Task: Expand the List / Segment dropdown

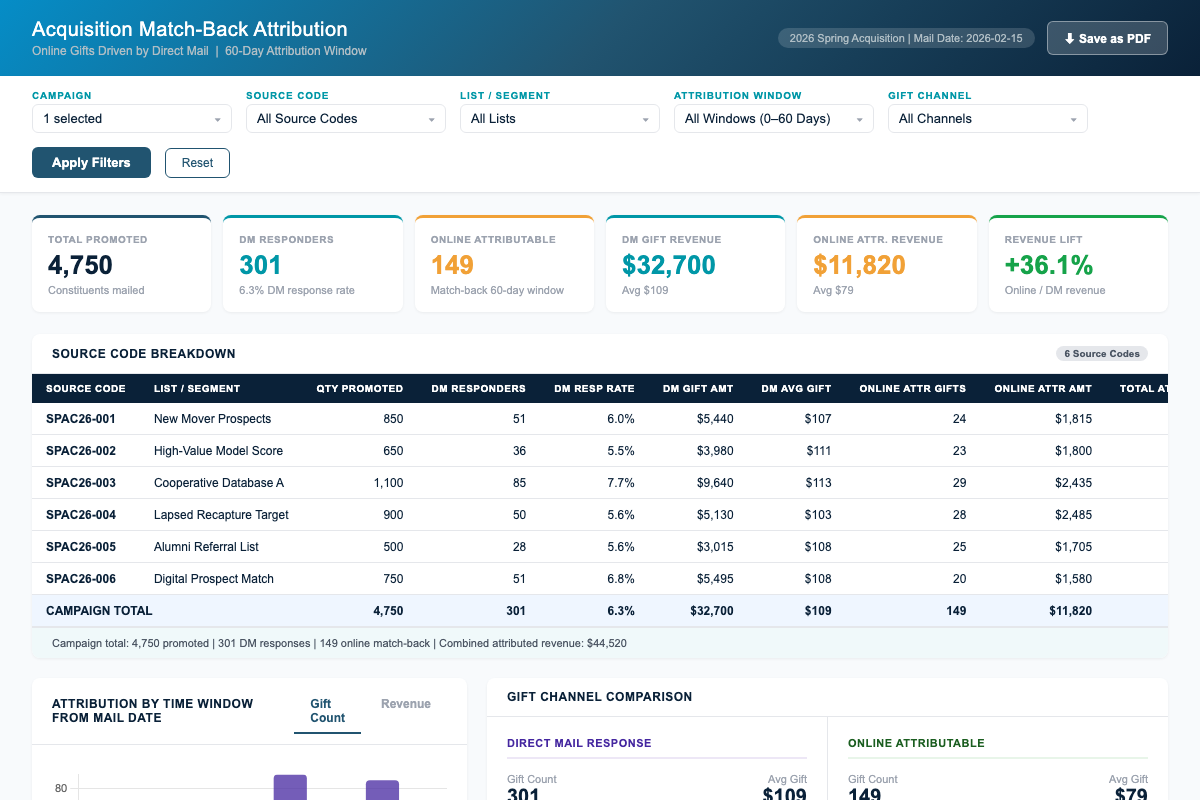Action: (560, 118)
